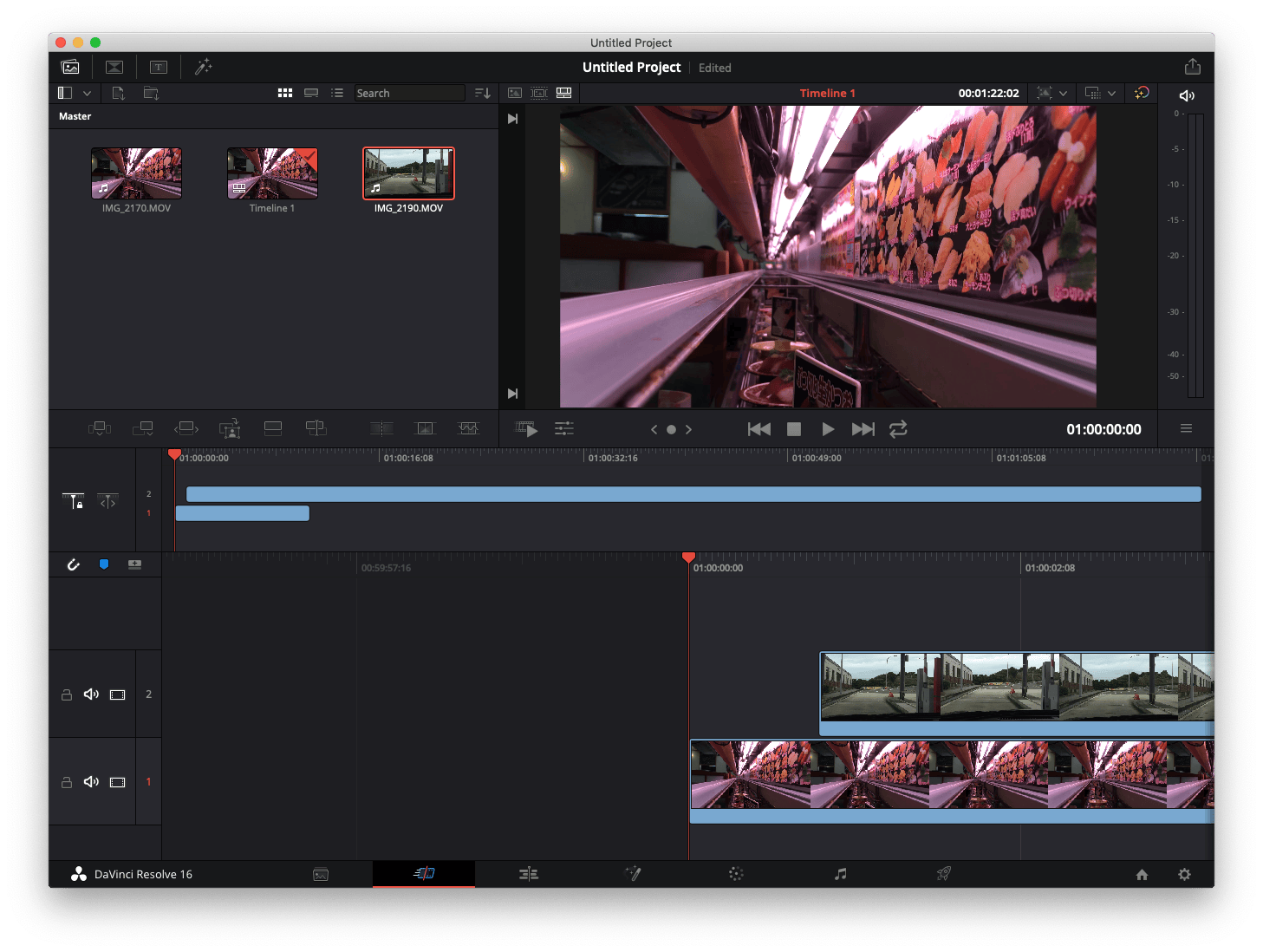
Task: Go to the Fairlight music note page
Action: (840, 874)
